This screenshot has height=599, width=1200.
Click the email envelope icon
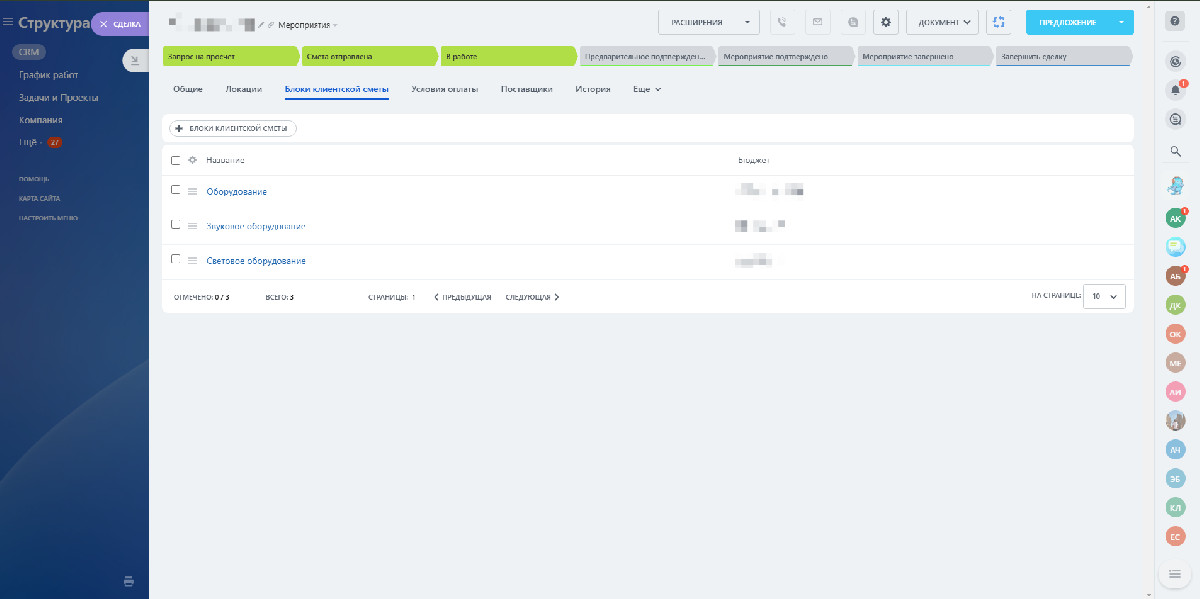coord(817,22)
